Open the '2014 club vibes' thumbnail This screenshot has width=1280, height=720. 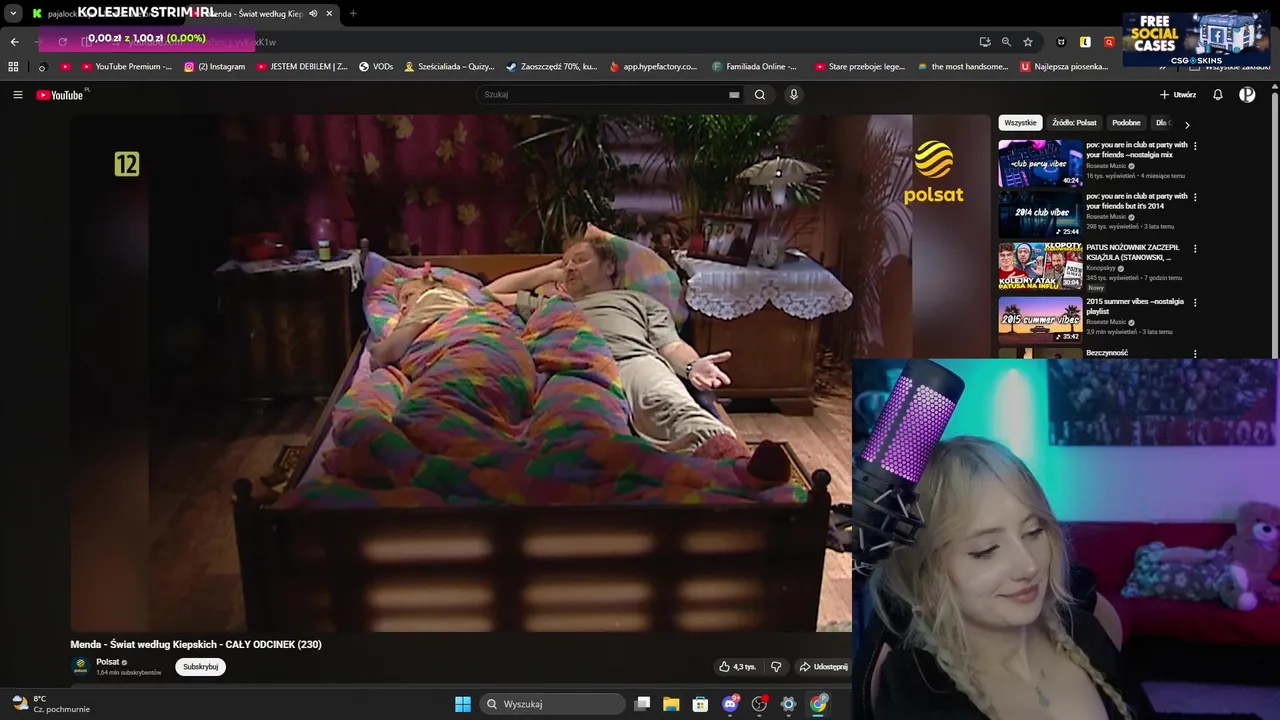(x=1040, y=214)
